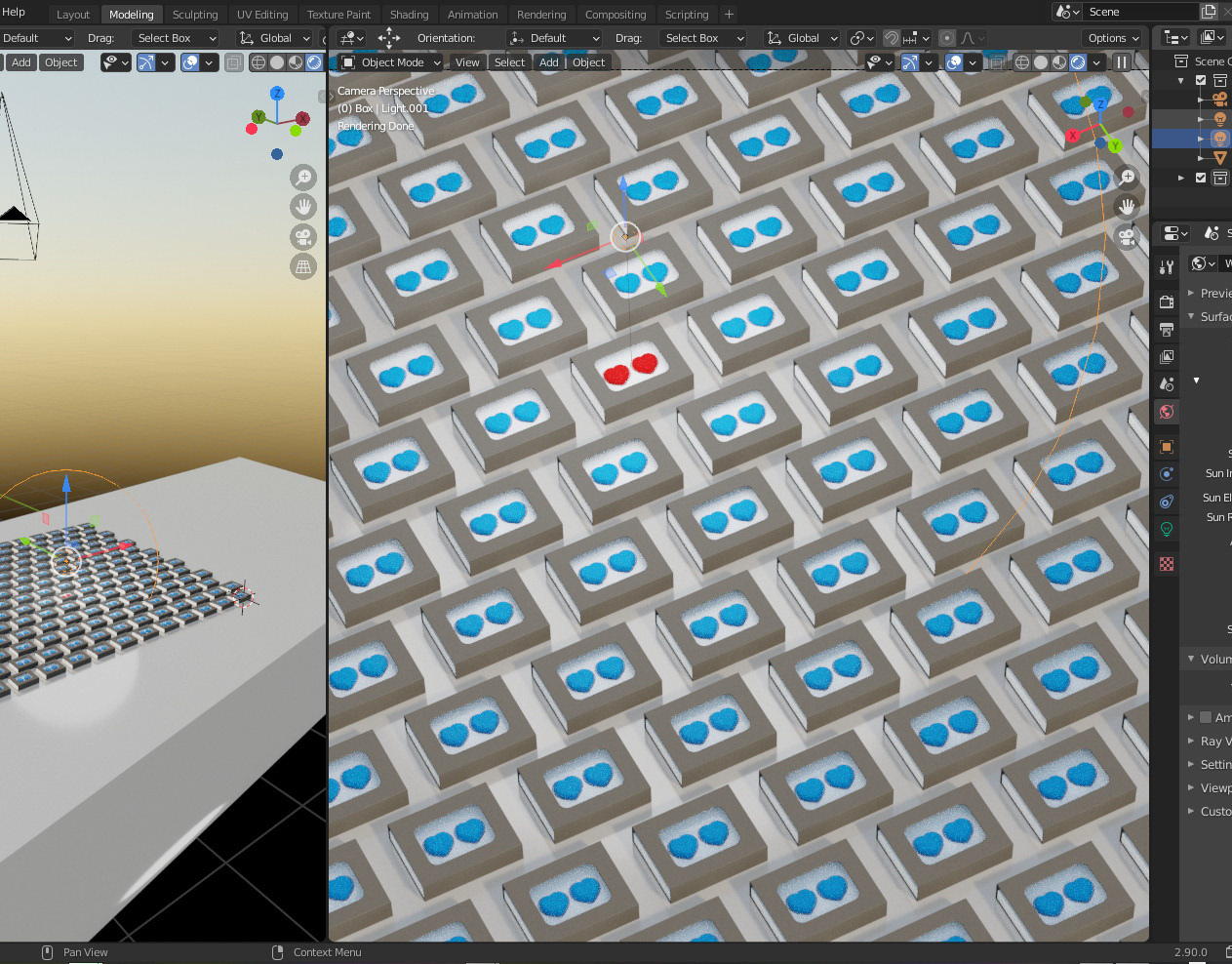Click Z axis on right viewport gizmo
This screenshot has width=1232, height=964.
[x=1100, y=103]
